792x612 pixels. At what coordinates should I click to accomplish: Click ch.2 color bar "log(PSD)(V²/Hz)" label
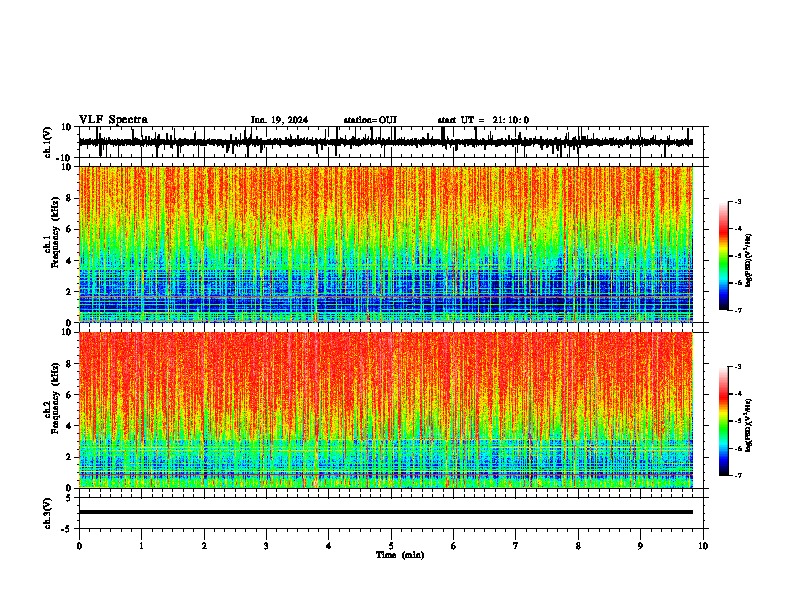(749, 425)
